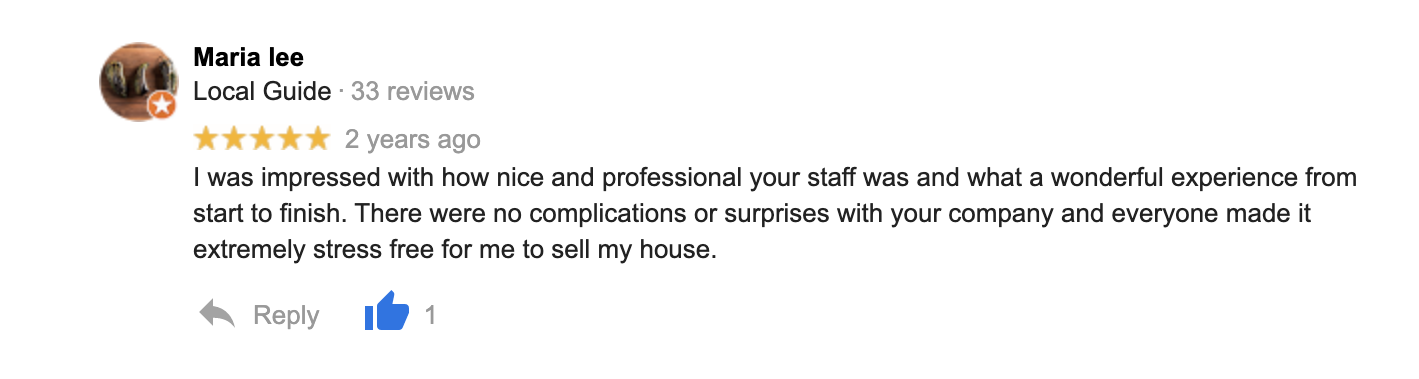
Task: Select the third gold rating star
Action: pos(261,138)
